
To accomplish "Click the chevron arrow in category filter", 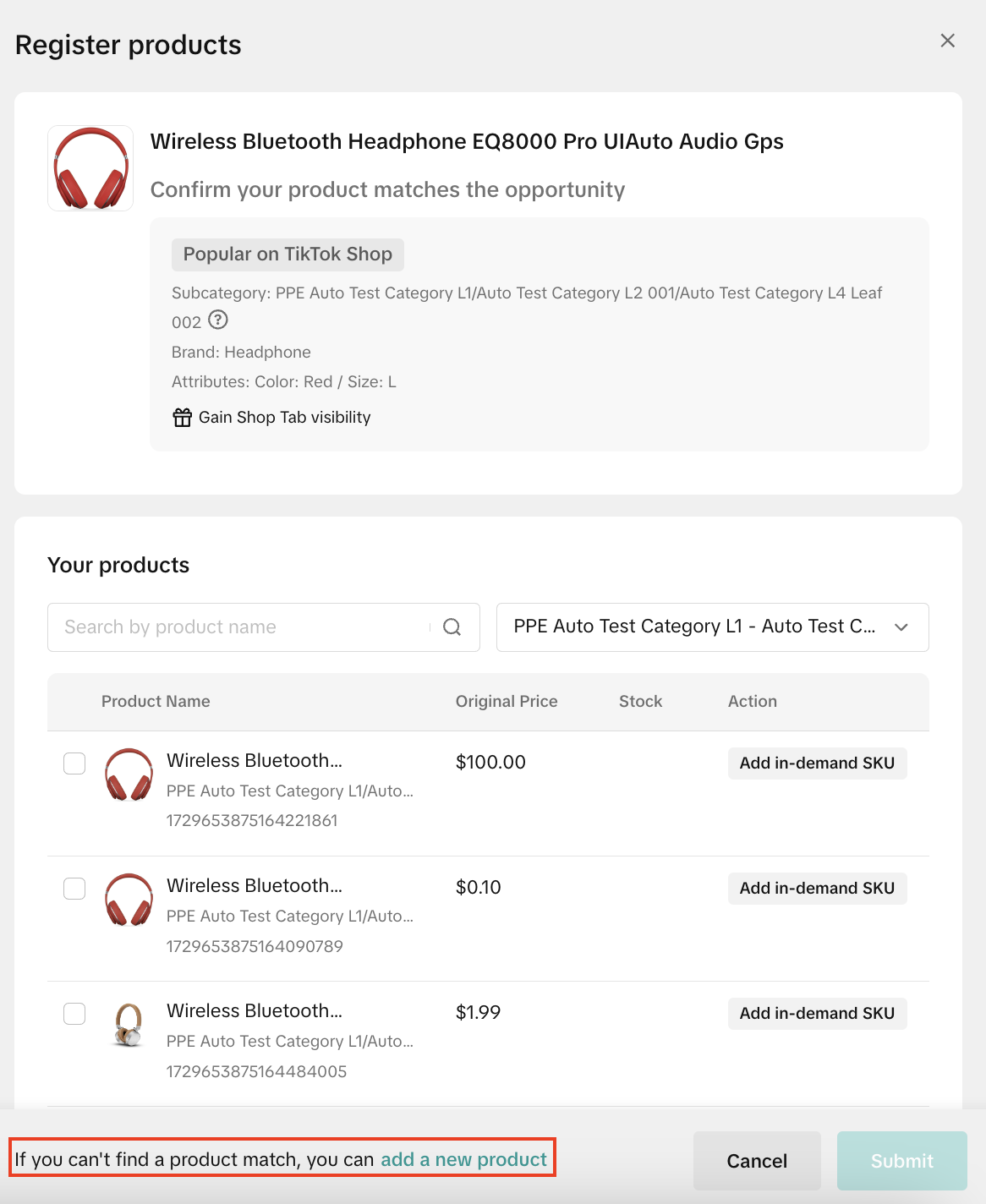I will coord(901,627).
